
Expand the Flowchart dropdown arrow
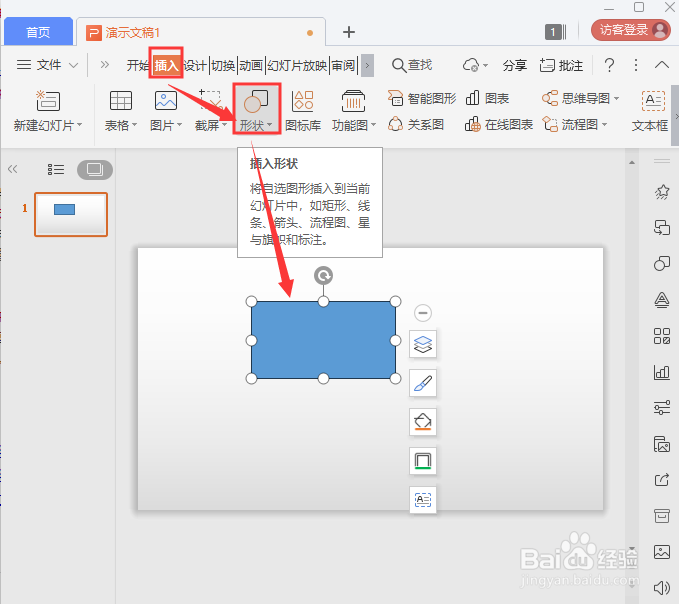[605, 125]
